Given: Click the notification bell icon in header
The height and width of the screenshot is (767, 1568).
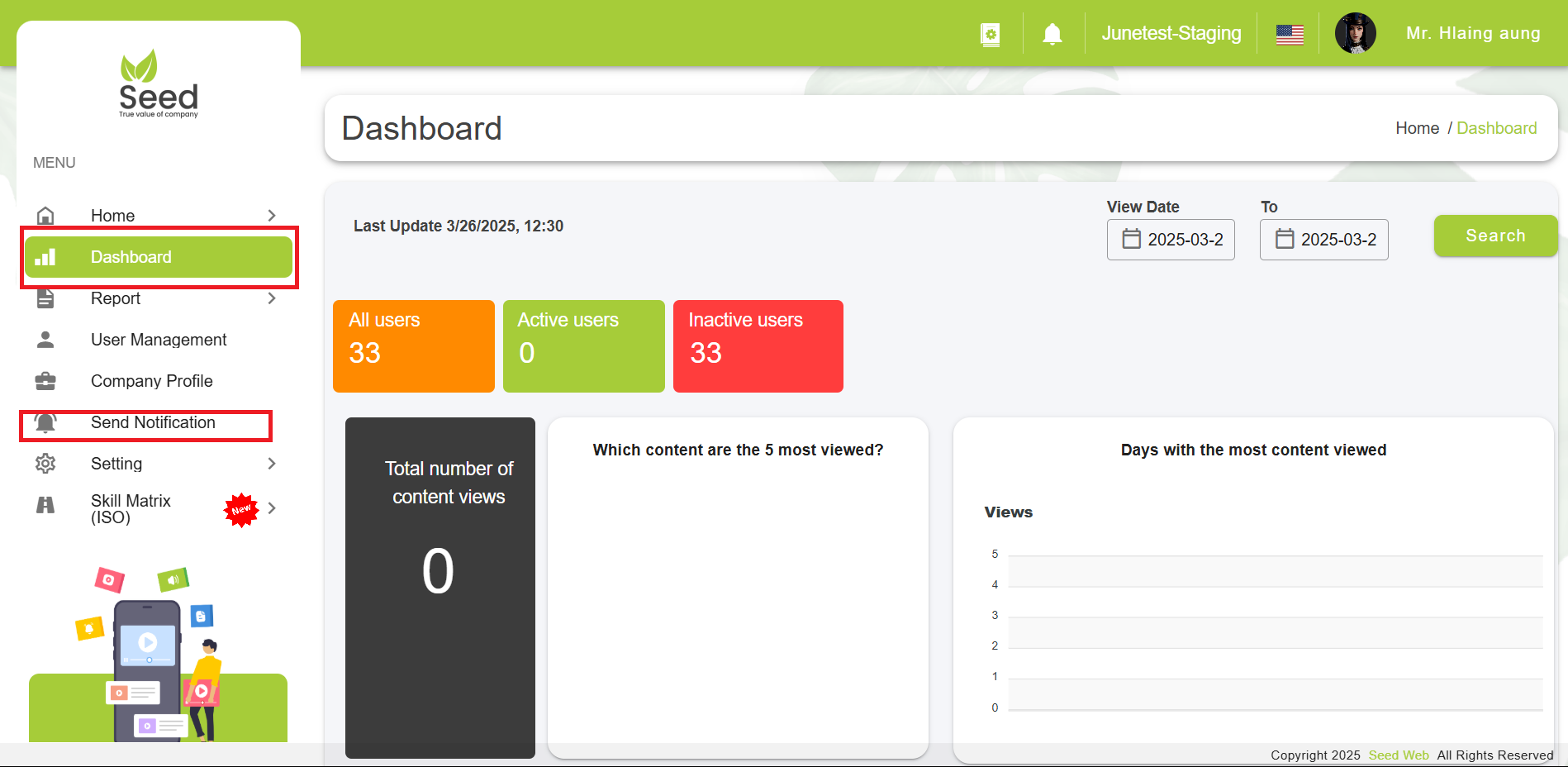Looking at the screenshot, I should (x=1052, y=34).
